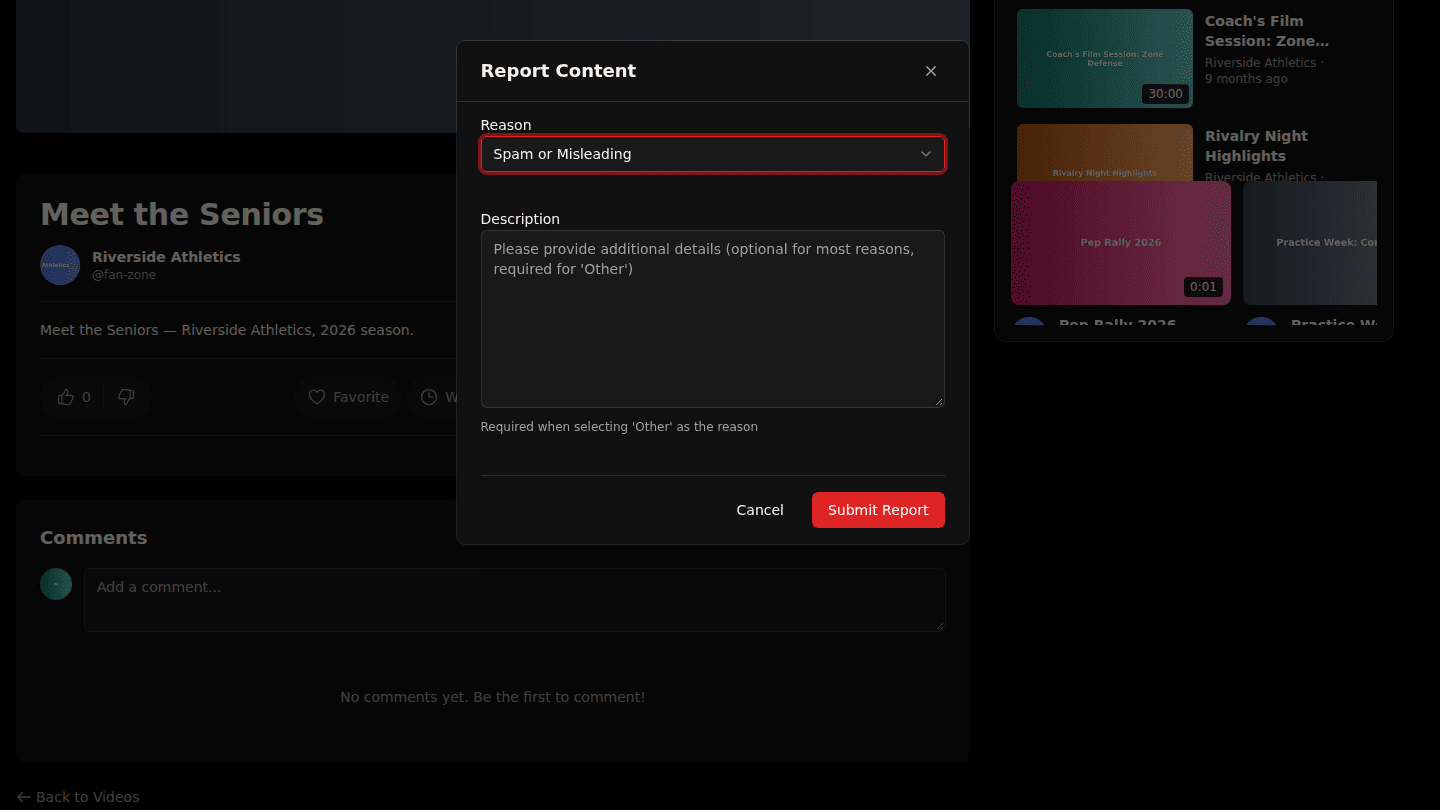The image size is (1440, 810).
Task: Open Coach's Film Session title link
Action: [x=1267, y=31]
